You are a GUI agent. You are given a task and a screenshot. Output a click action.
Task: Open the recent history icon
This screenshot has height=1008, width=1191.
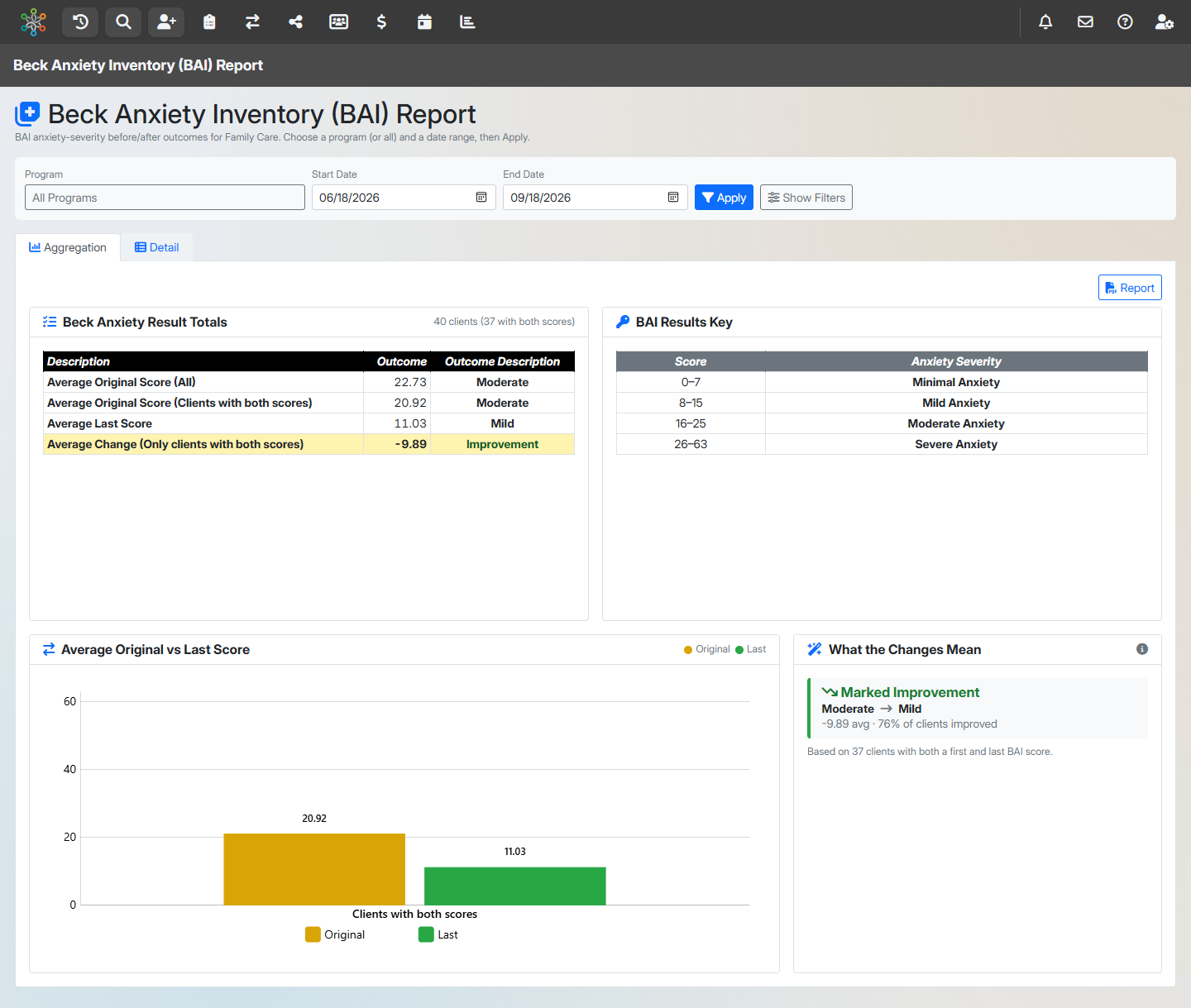pyautogui.click(x=80, y=22)
